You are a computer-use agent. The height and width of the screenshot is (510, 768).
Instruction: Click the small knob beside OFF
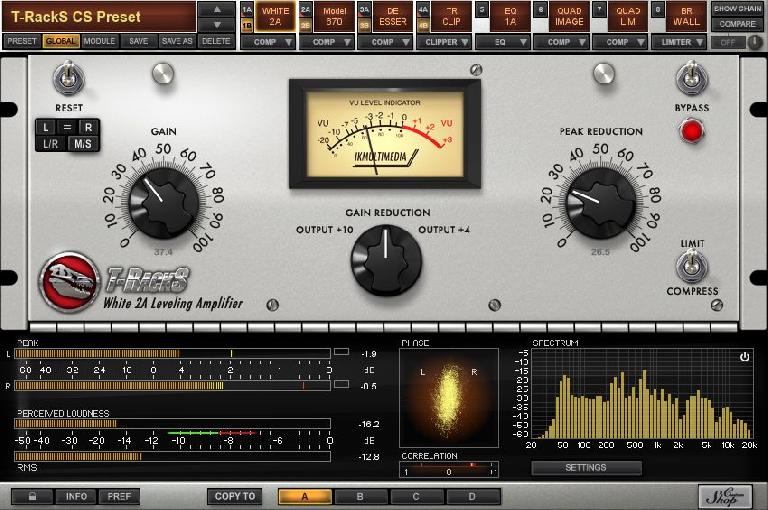tap(755, 43)
